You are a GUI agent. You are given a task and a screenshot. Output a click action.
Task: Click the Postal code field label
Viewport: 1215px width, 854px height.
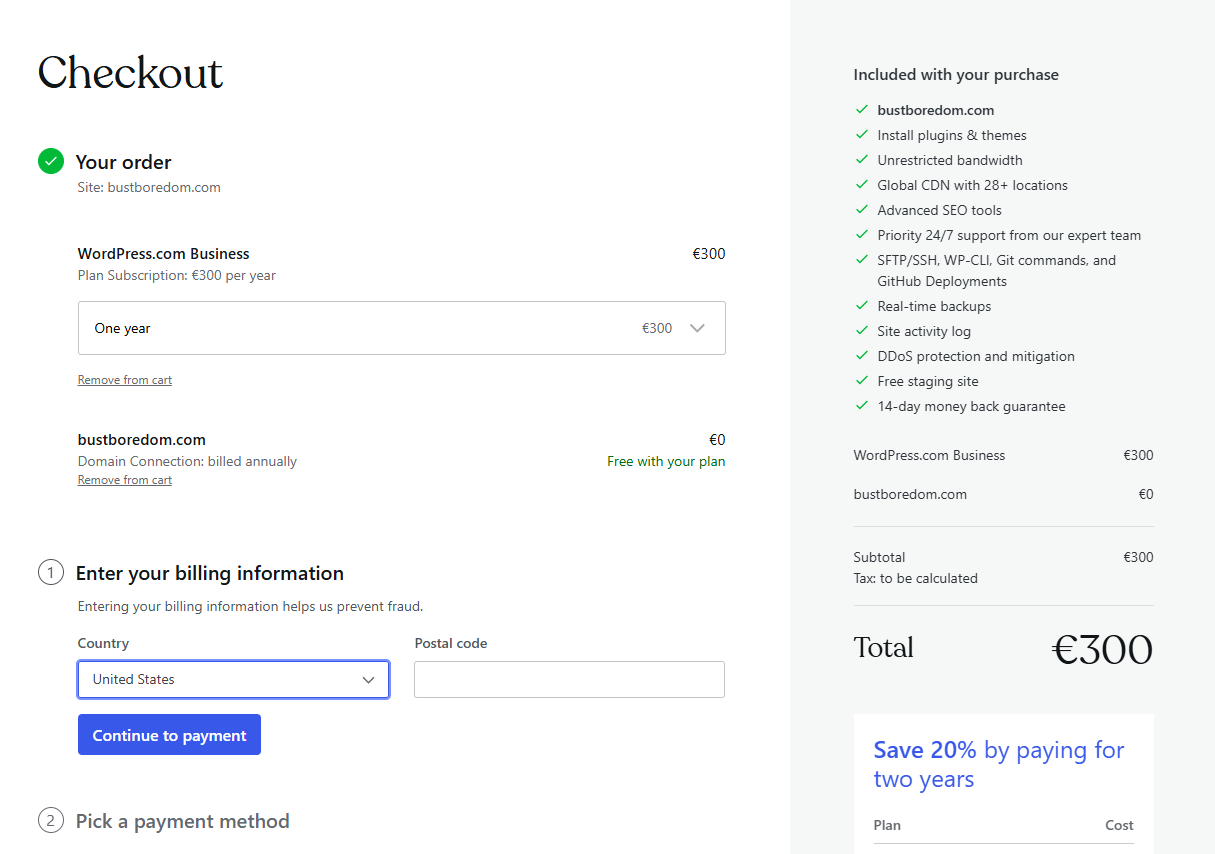click(451, 643)
